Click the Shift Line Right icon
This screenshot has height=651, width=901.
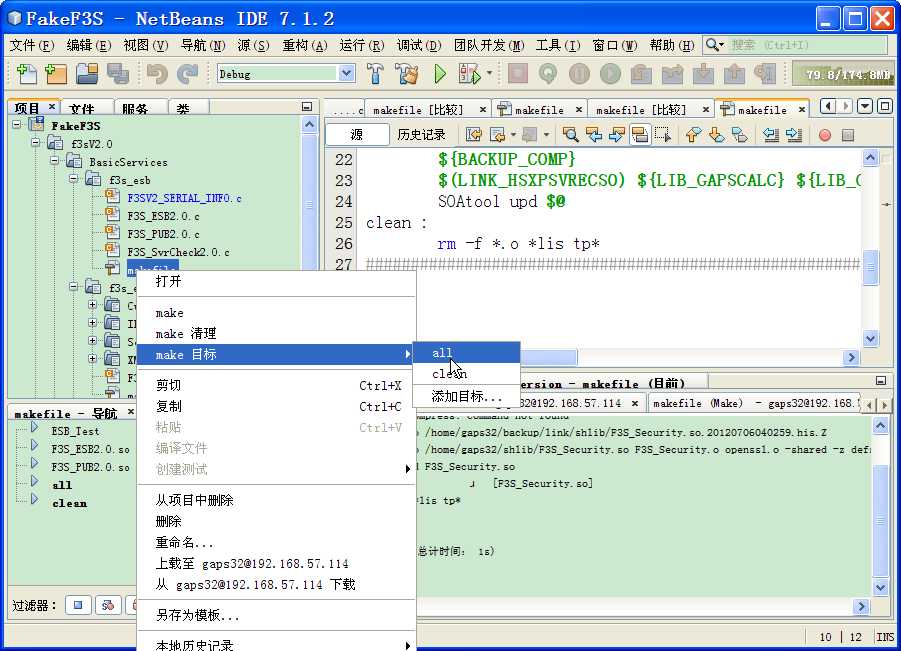coord(794,135)
